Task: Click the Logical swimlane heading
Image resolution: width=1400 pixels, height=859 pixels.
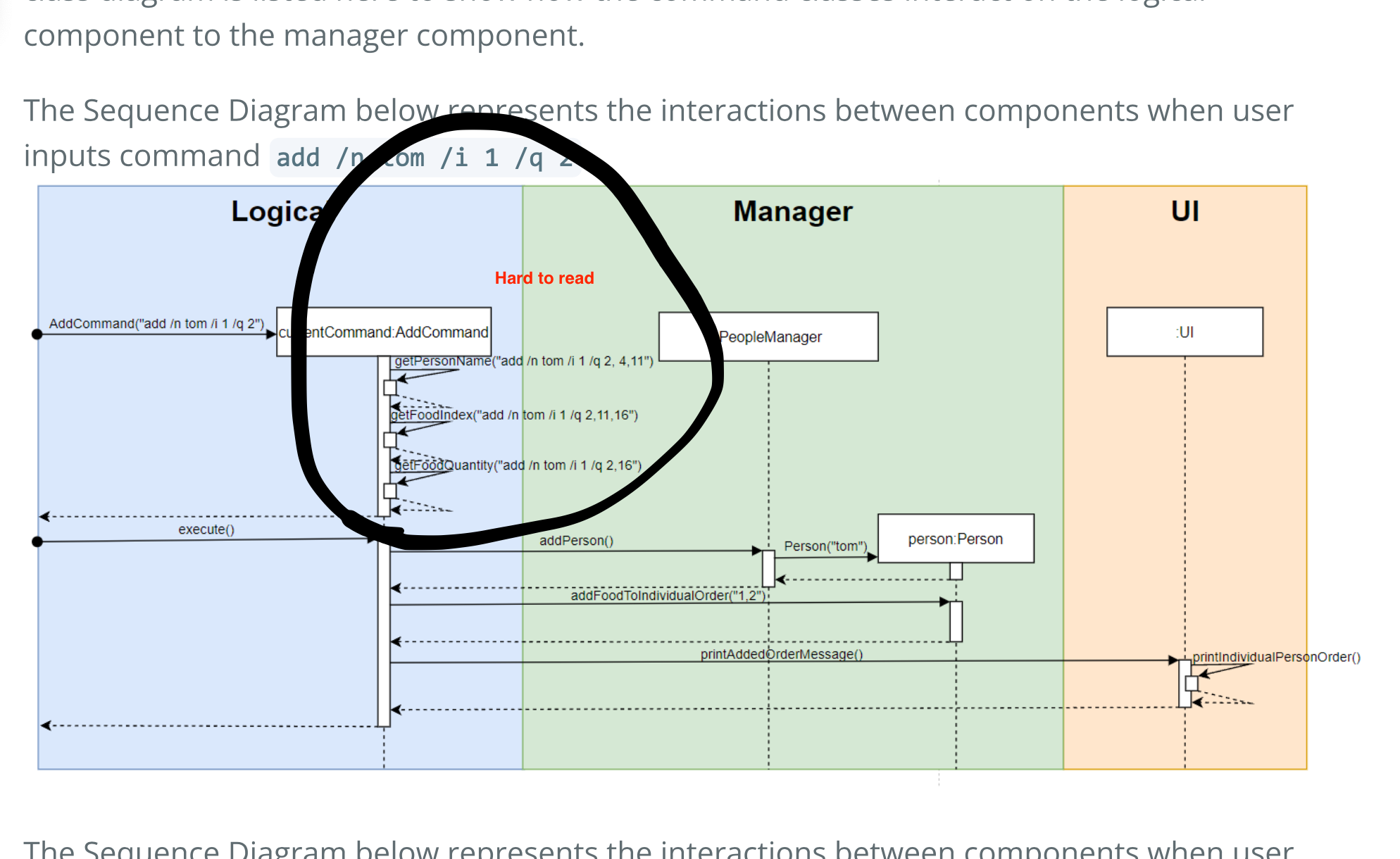Action: 276,211
